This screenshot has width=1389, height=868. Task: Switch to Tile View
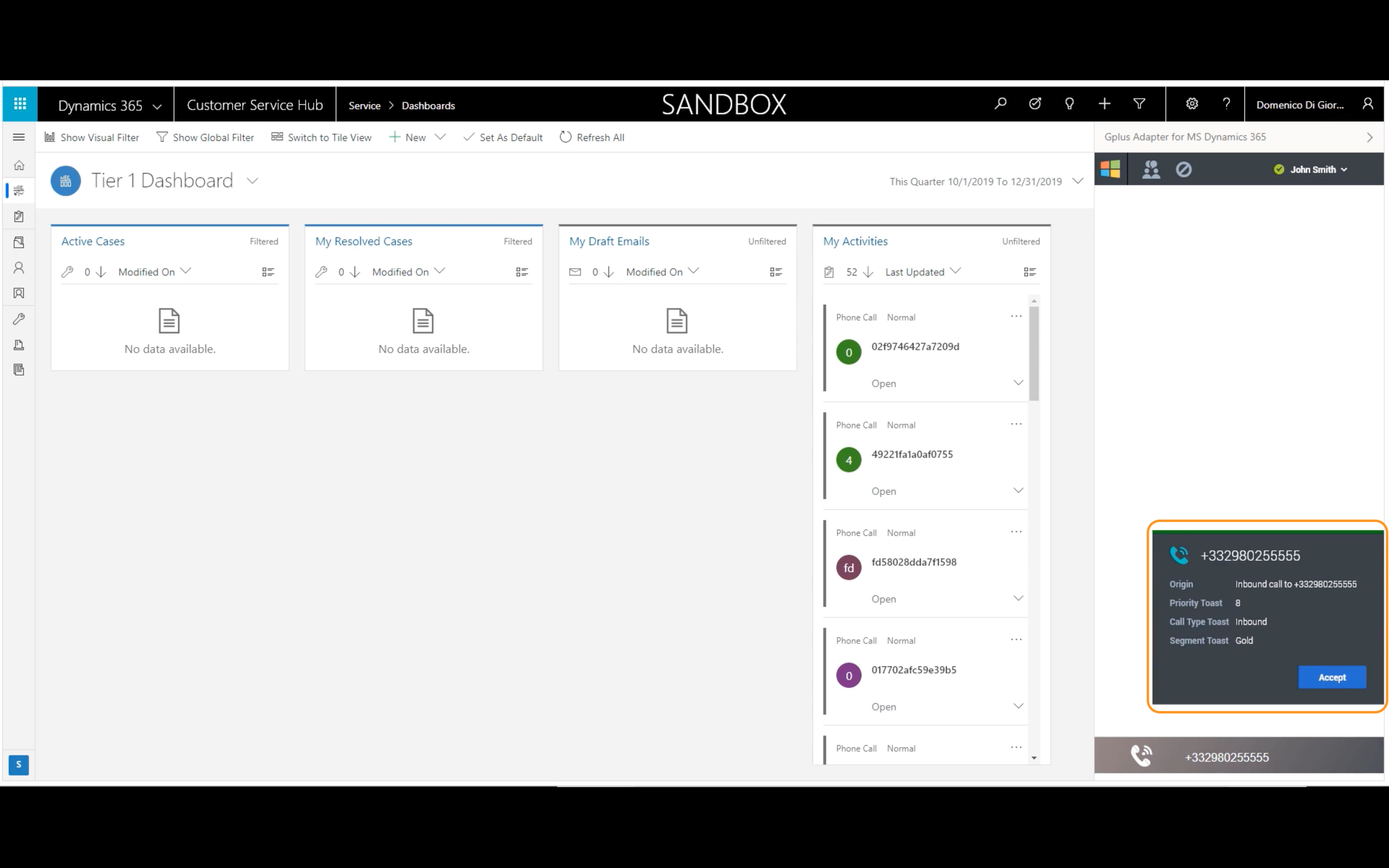coord(321,137)
